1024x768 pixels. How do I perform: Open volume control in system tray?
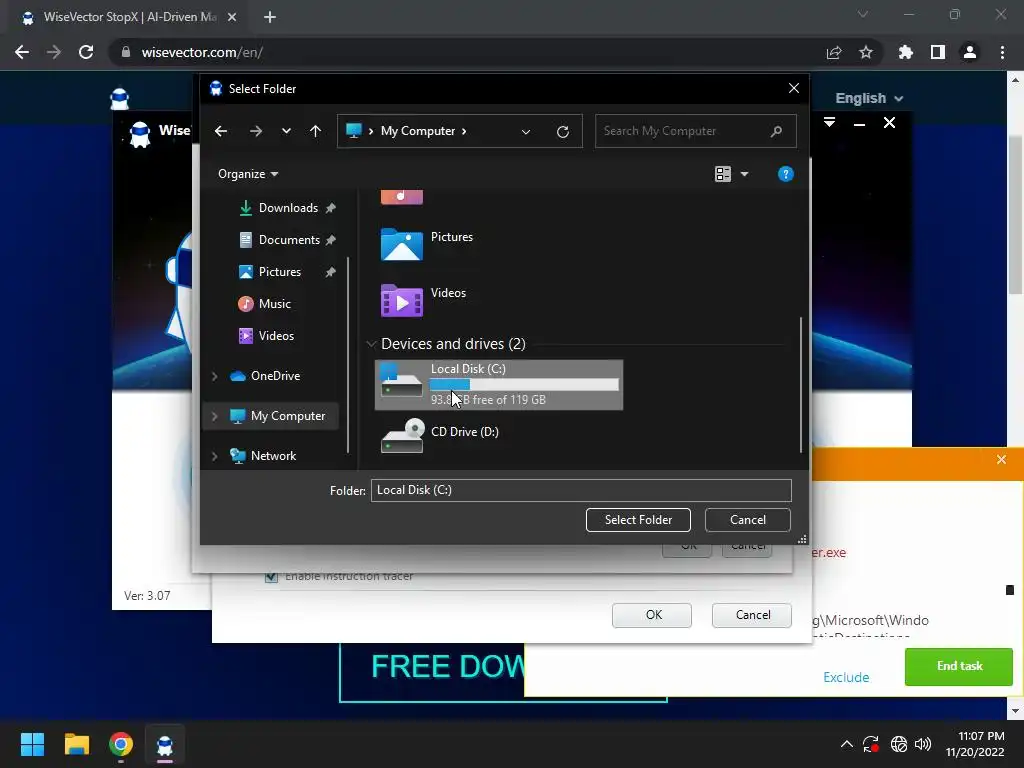(923, 744)
